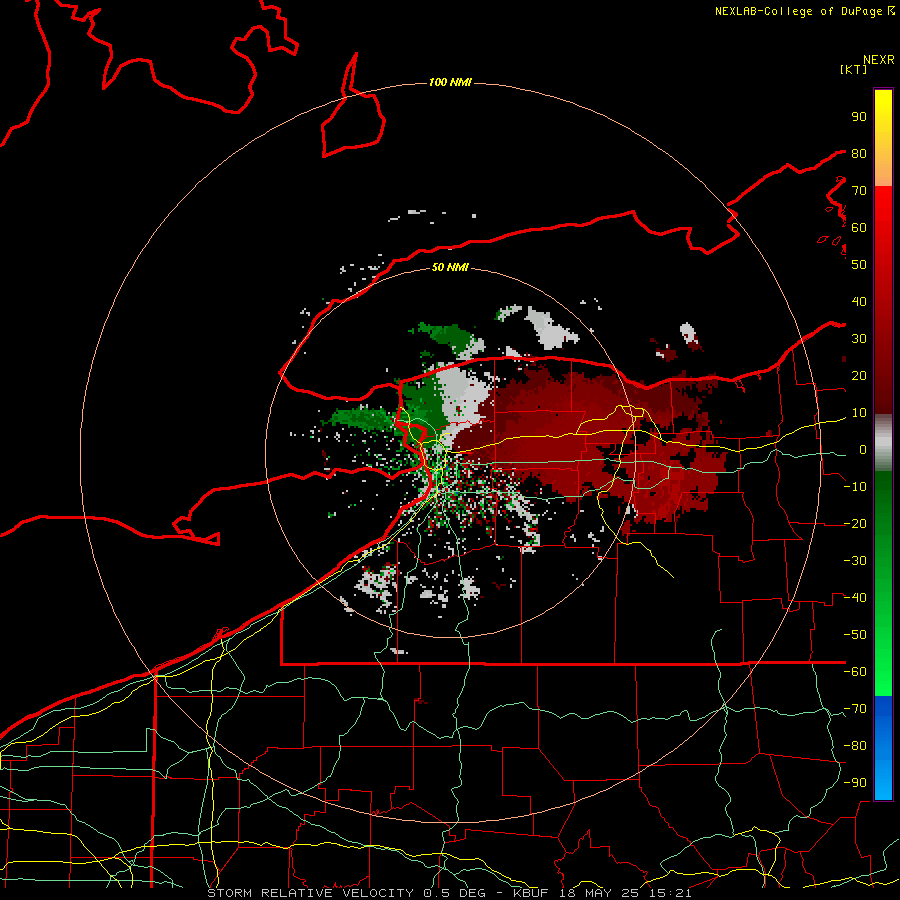Click the KBUF station identifier

tap(531, 893)
